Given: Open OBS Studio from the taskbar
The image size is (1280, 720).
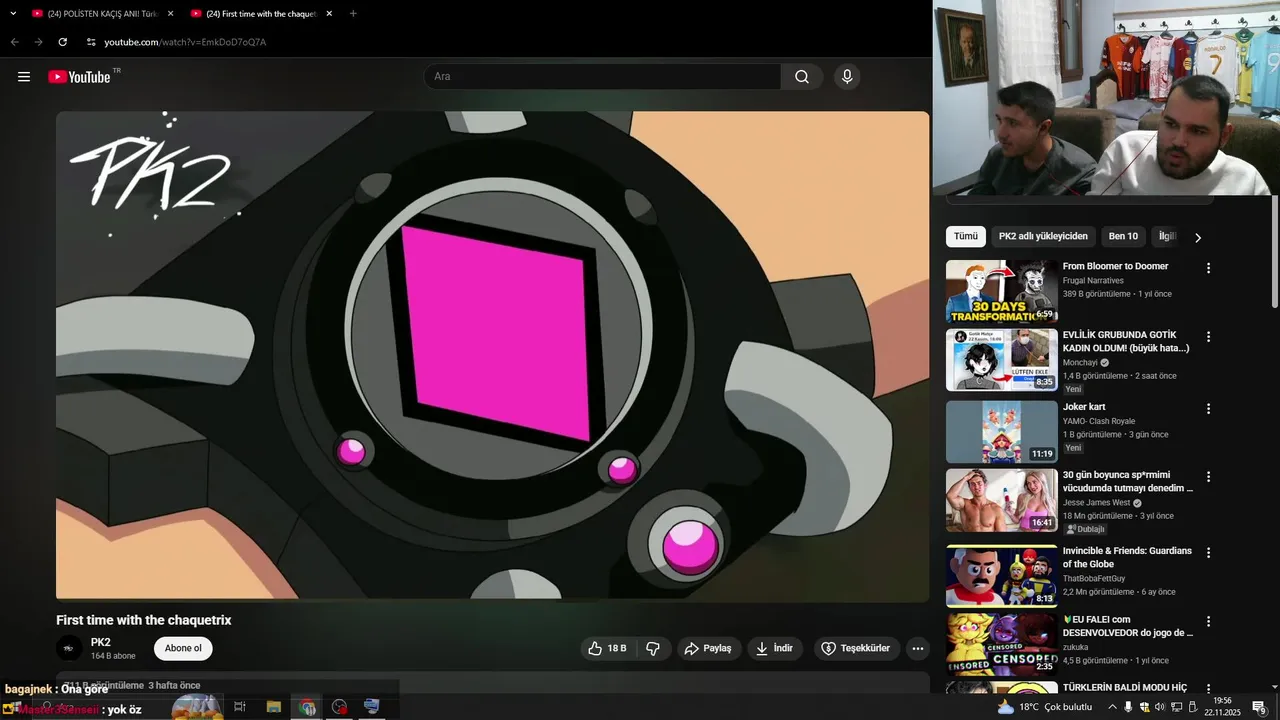Looking at the screenshot, I should [x=340, y=707].
